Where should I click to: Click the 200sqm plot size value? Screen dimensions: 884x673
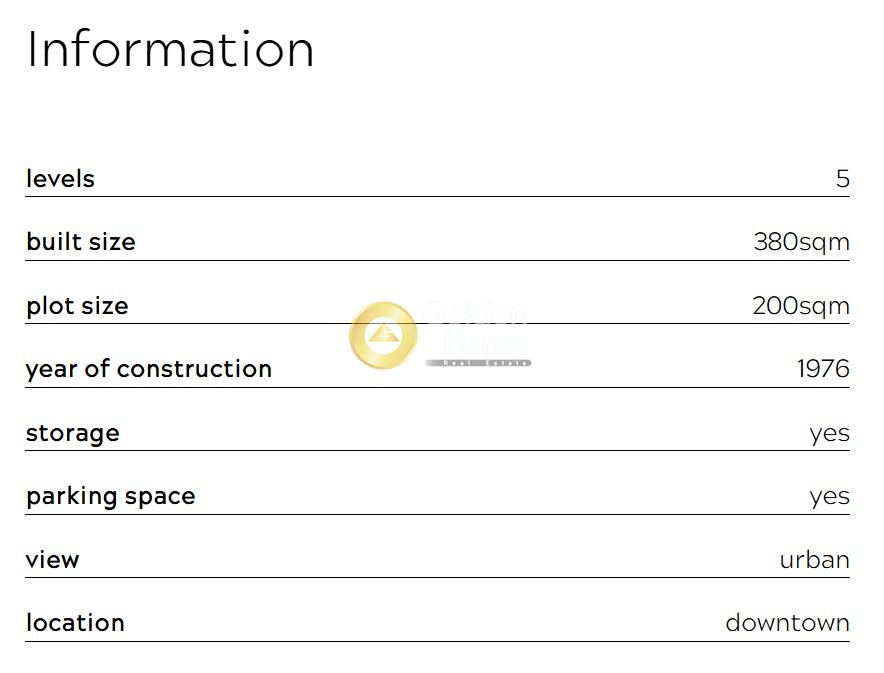pyautogui.click(x=800, y=306)
